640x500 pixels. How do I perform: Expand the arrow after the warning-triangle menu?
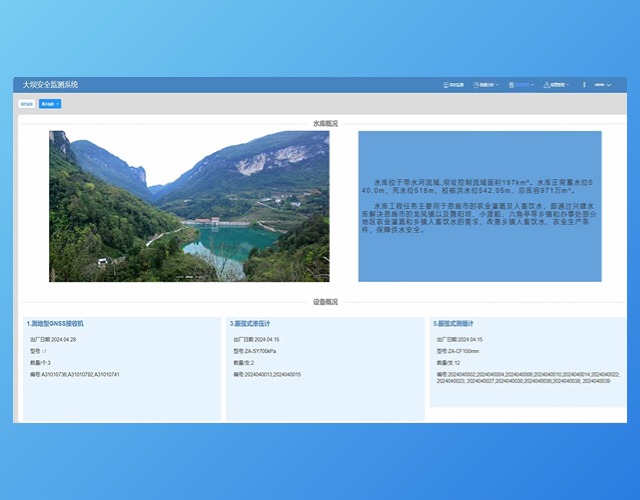[x=568, y=85]
